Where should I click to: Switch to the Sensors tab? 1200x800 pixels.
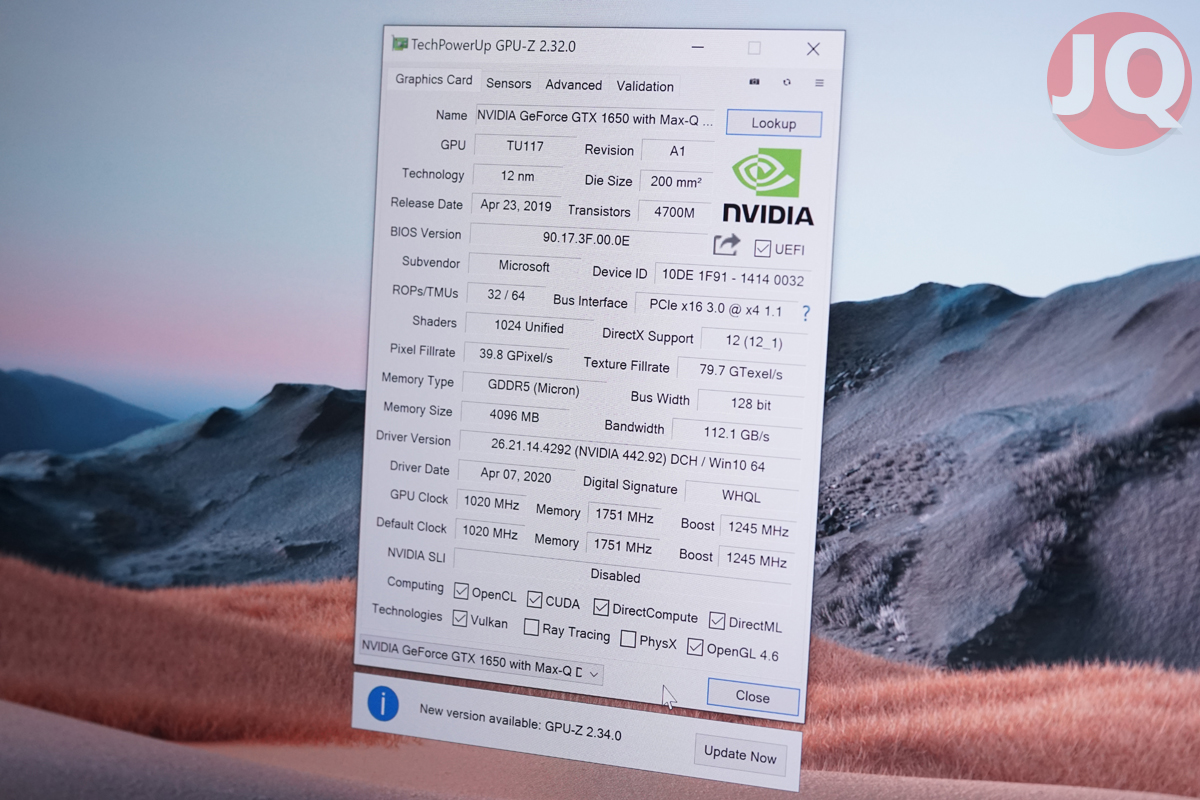(509, 84)
